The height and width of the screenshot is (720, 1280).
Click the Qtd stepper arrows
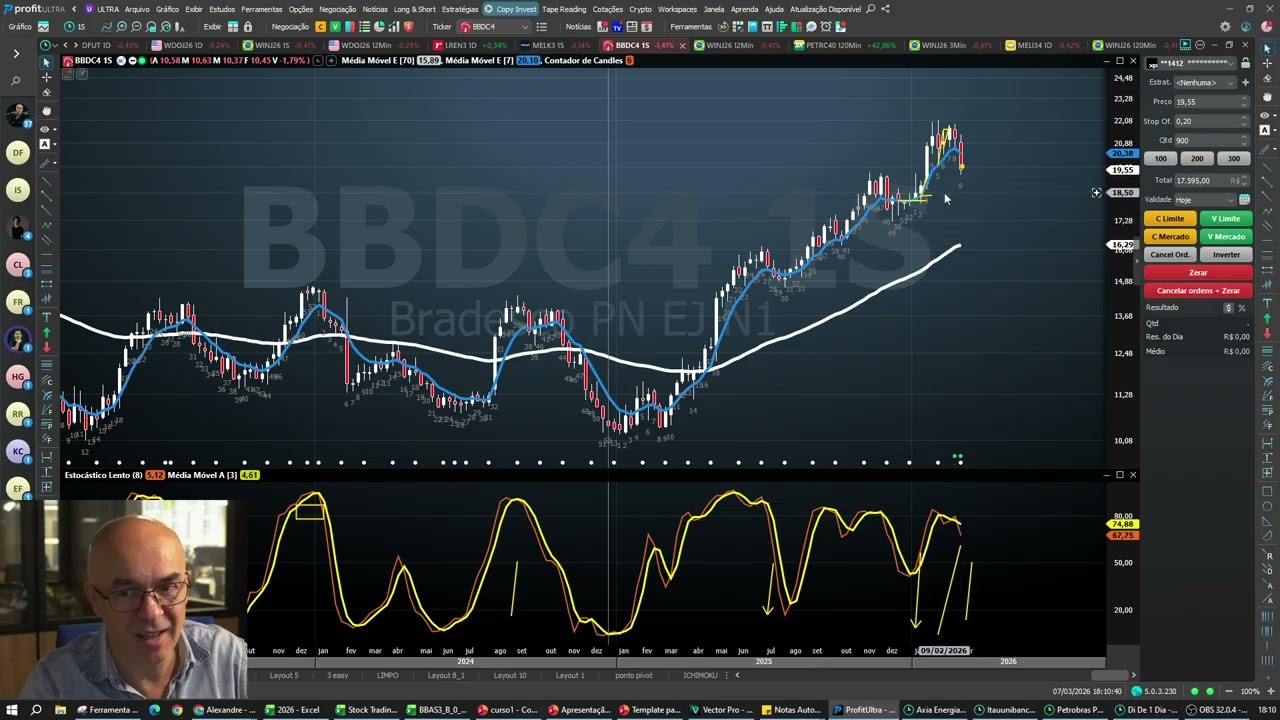point(1244,140)
